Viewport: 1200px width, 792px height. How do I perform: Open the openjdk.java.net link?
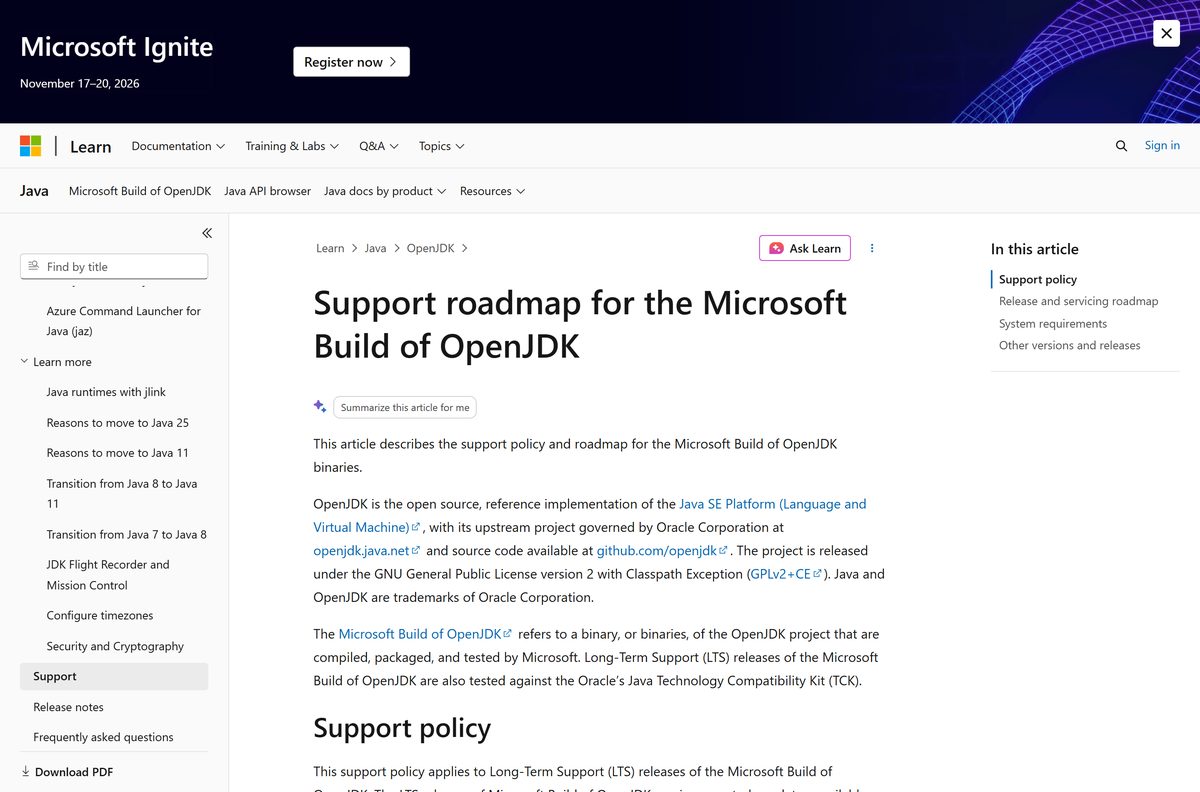(x=367, y=550)
